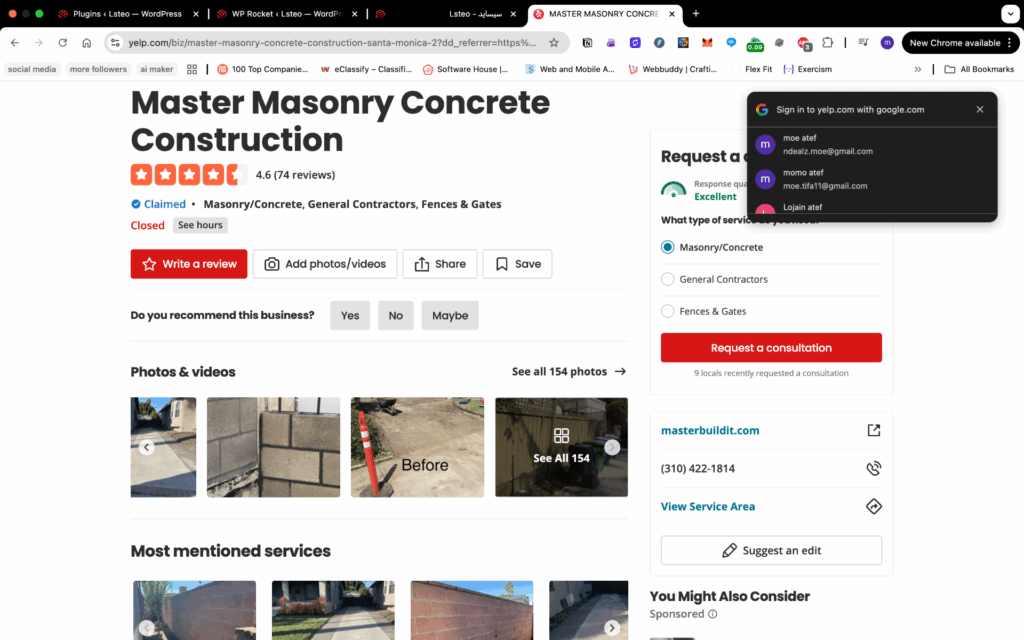Open See all 154 photos link
Image resolution: width=1024 pixels, height=640 pixels.
560,371
